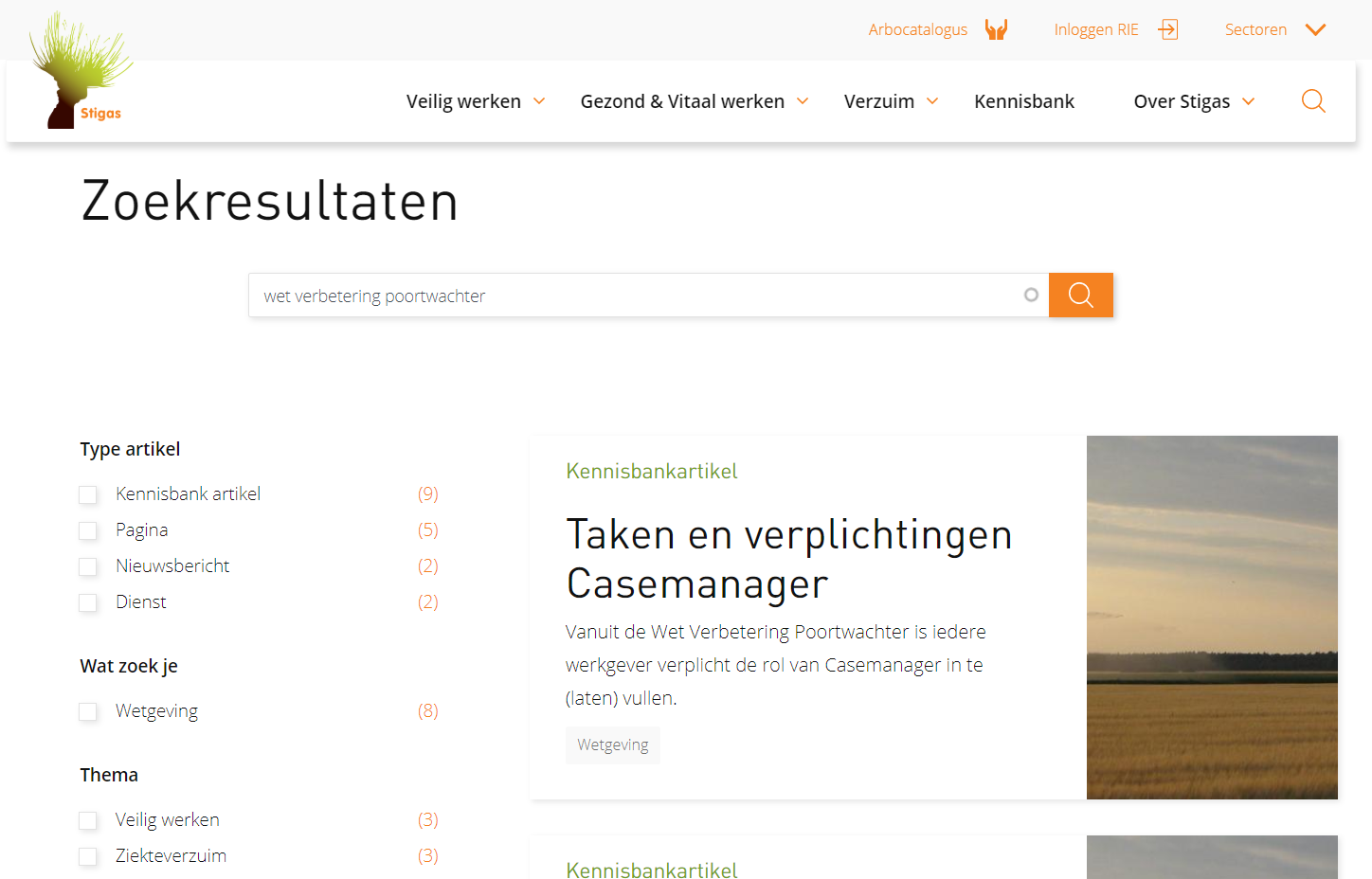Viewport: 1372px width, 879px height.
Task: Open site search via header magnifier icon
Action: coord(1313,101)
